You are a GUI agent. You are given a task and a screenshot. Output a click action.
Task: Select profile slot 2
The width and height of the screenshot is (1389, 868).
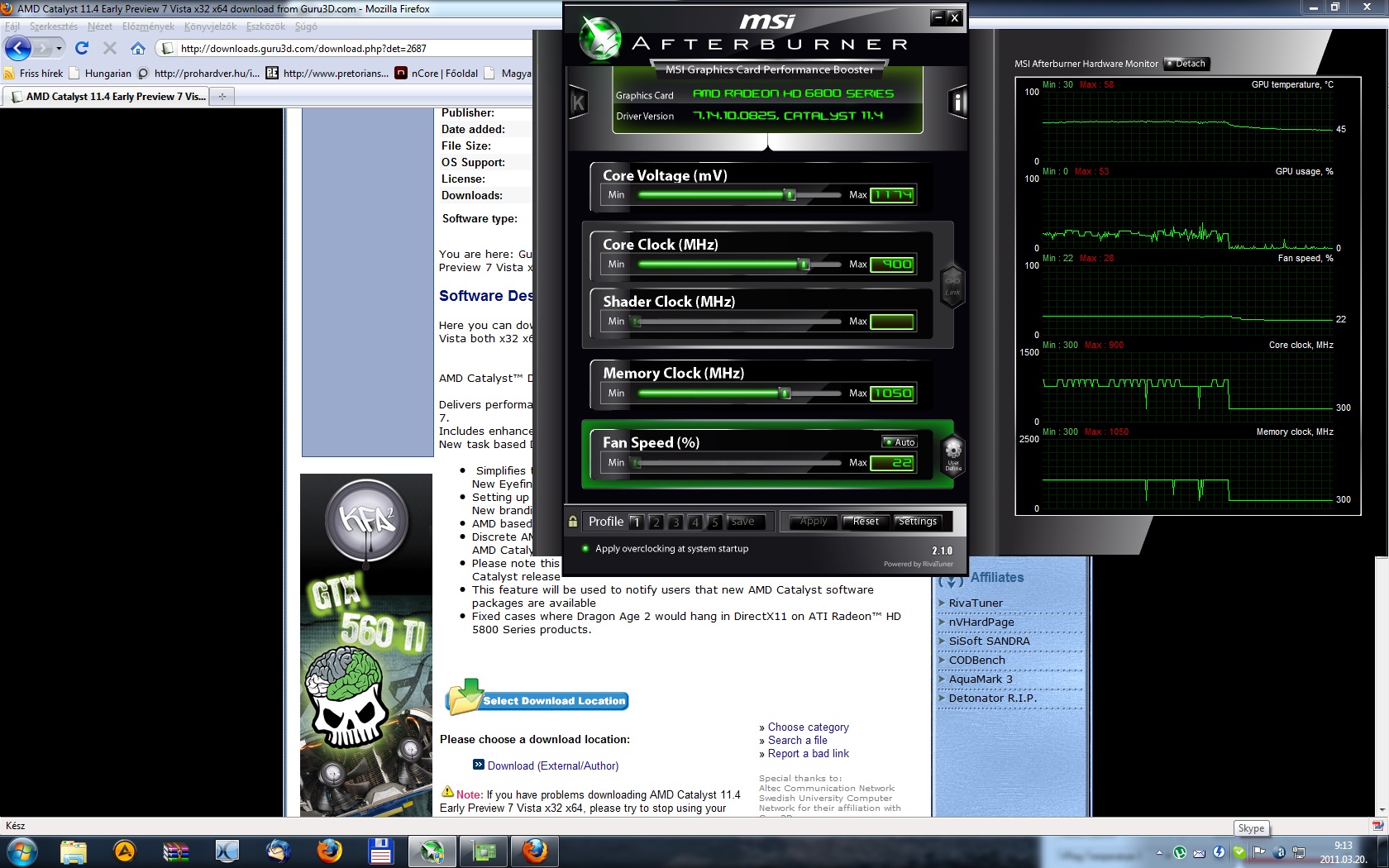656,522
